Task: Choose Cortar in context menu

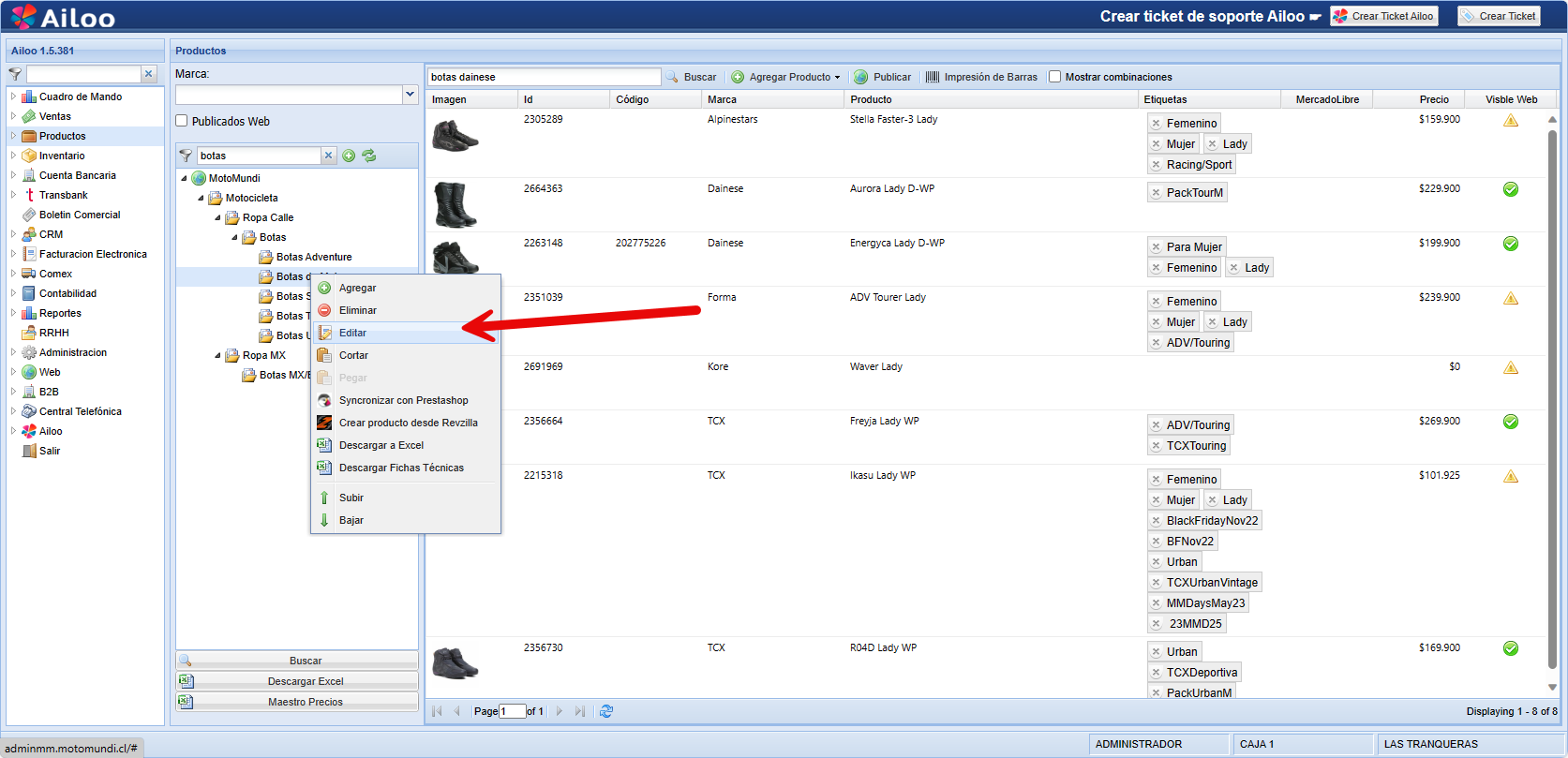Action: point(406,355)
